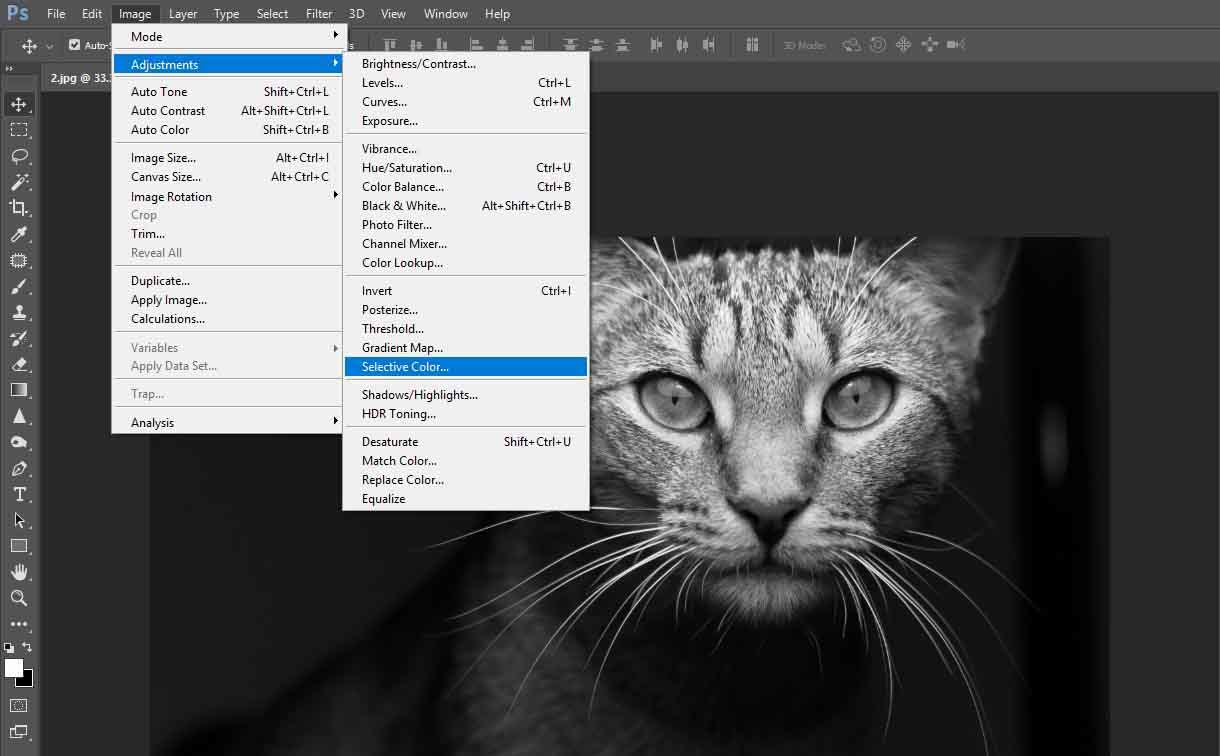The image size is (1220, 756).
Task: Select the History Brush tool
Action: tap(19, 338)
